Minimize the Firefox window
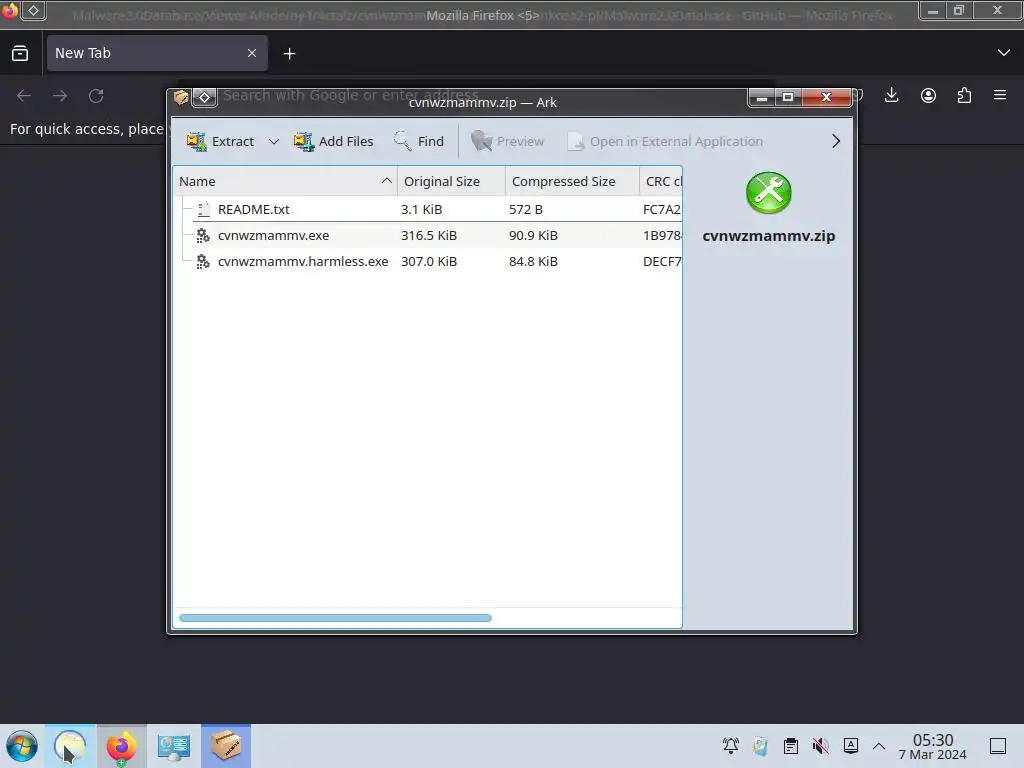The width and height of the screenshot is (1024, 768). pyautogui.click(x=933, y=10)
